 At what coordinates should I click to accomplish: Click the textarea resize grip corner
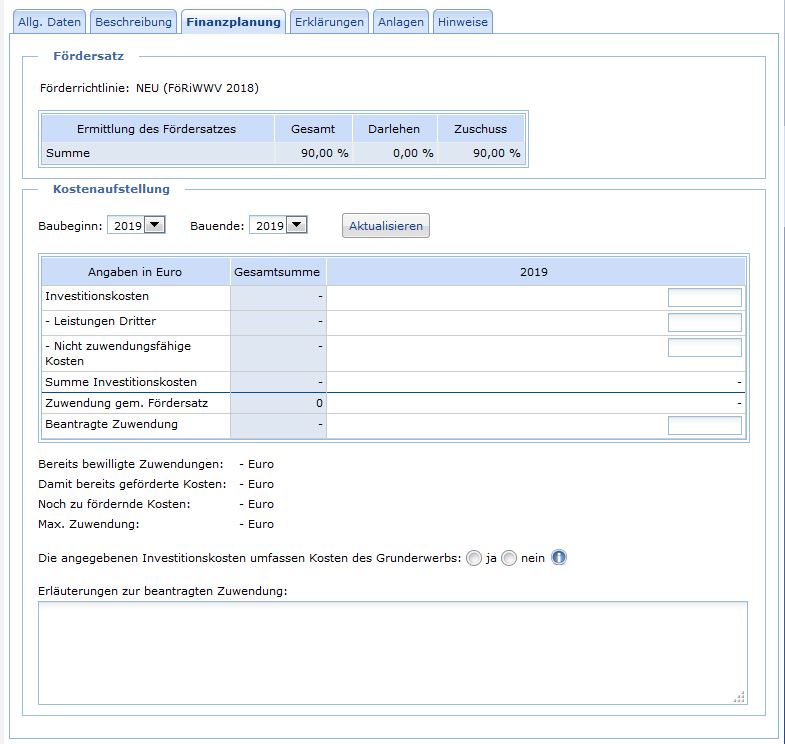[x=739, y=697]
